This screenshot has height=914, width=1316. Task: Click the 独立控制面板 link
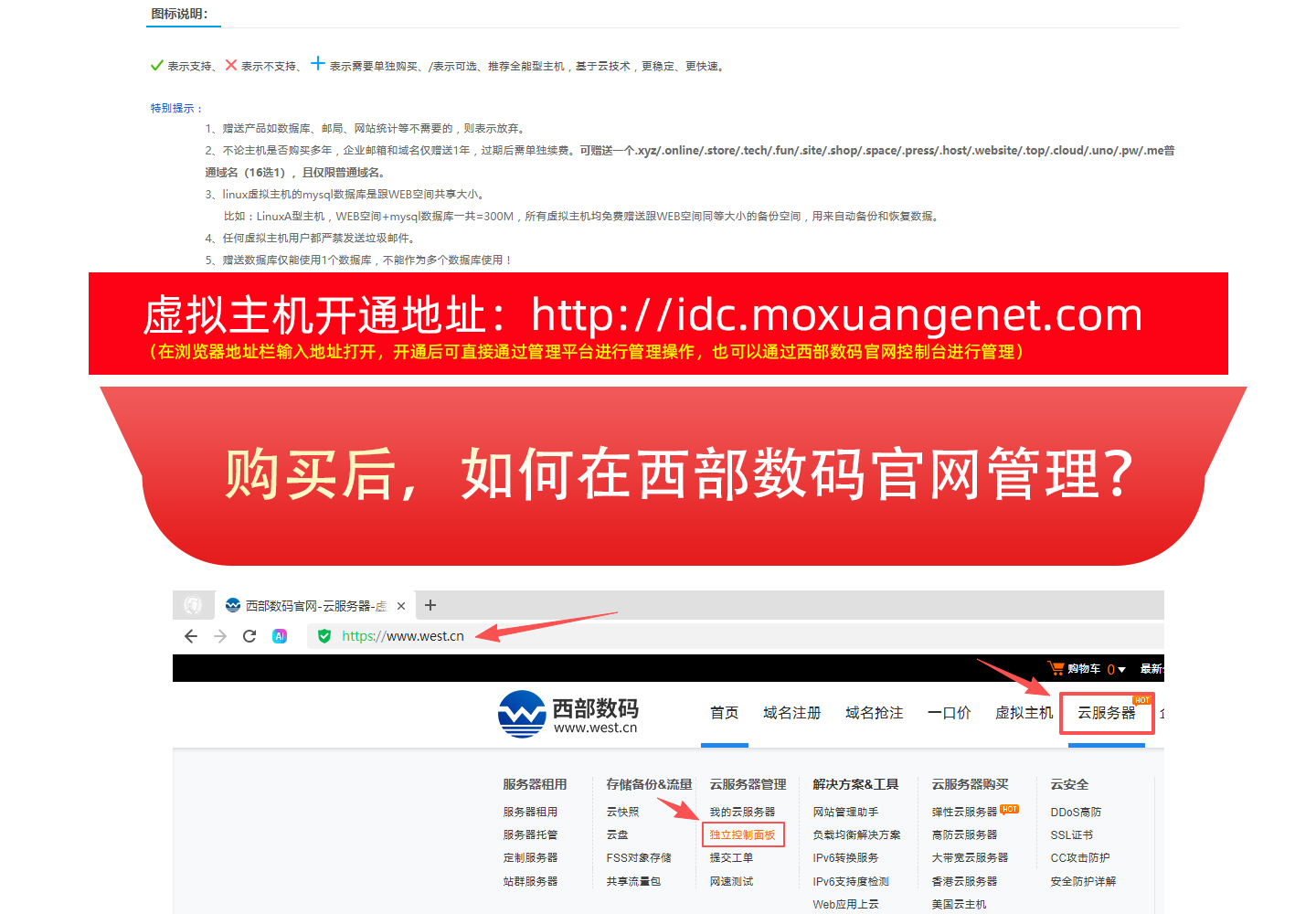[742, 834]
